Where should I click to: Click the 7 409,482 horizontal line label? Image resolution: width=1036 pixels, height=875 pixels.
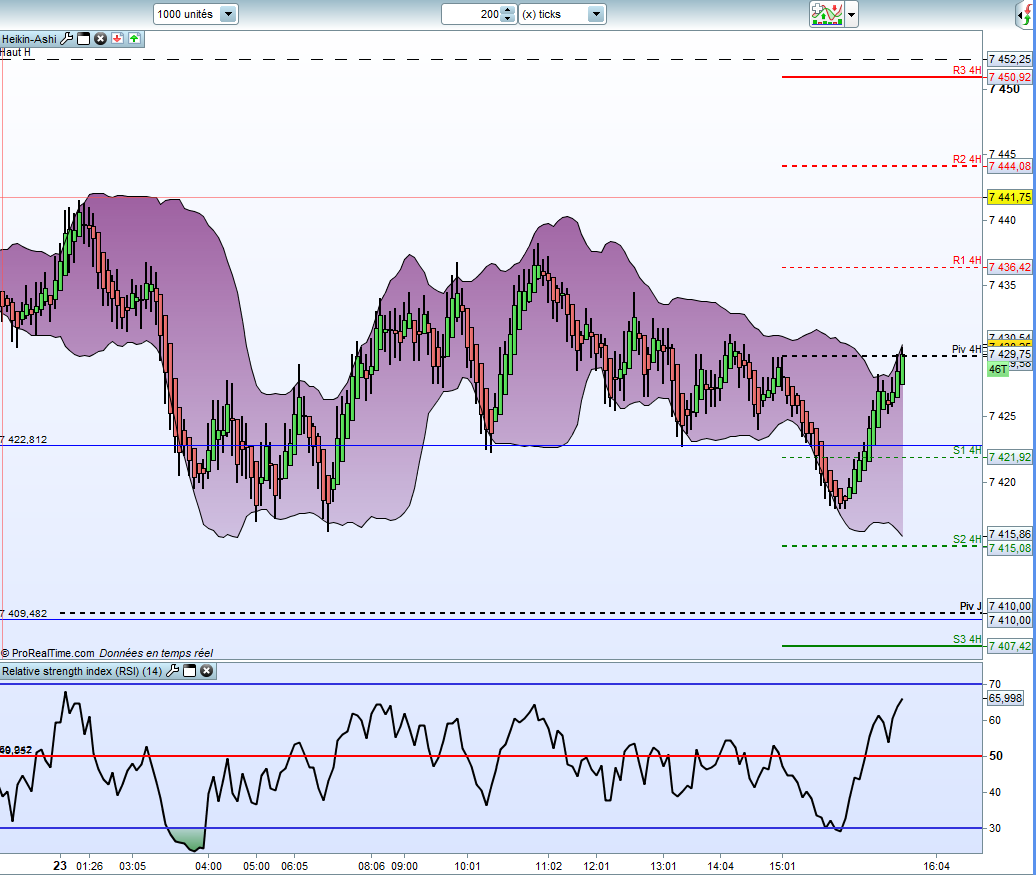24,613
